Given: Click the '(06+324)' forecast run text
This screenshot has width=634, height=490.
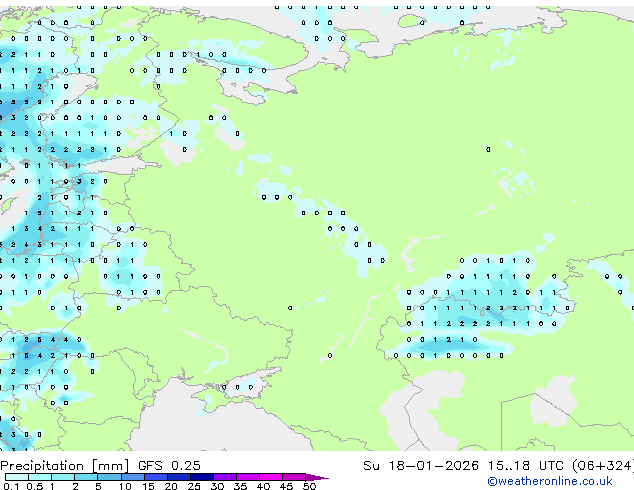Looking at the screenshot, I should pos(602,466).
